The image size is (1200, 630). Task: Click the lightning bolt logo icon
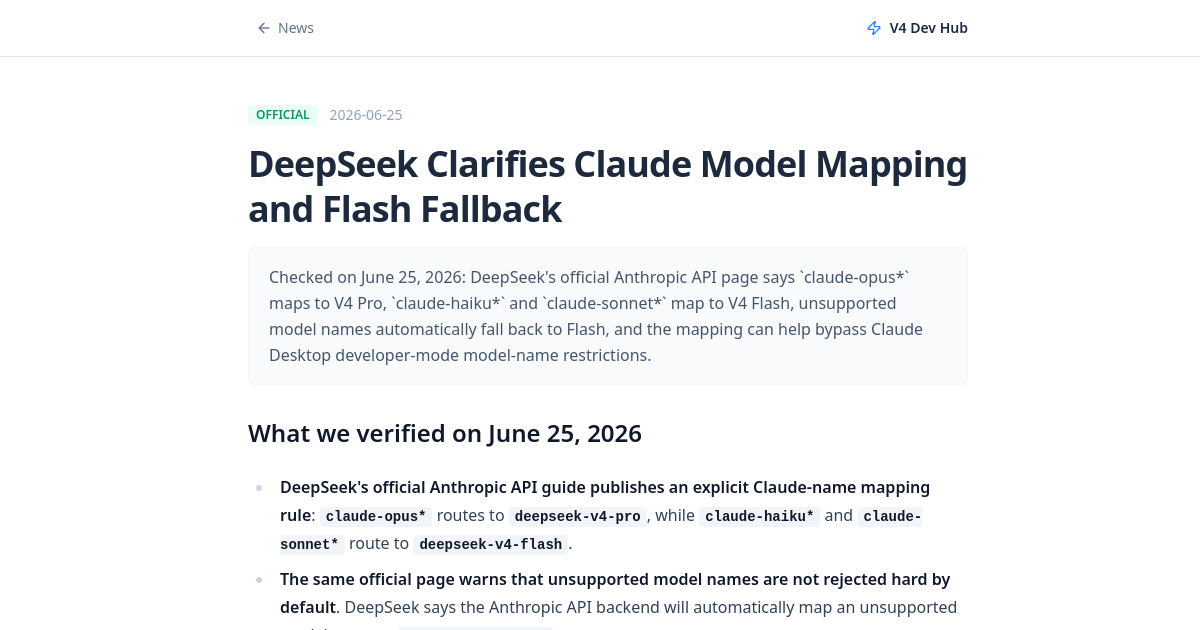coord(874,28)
